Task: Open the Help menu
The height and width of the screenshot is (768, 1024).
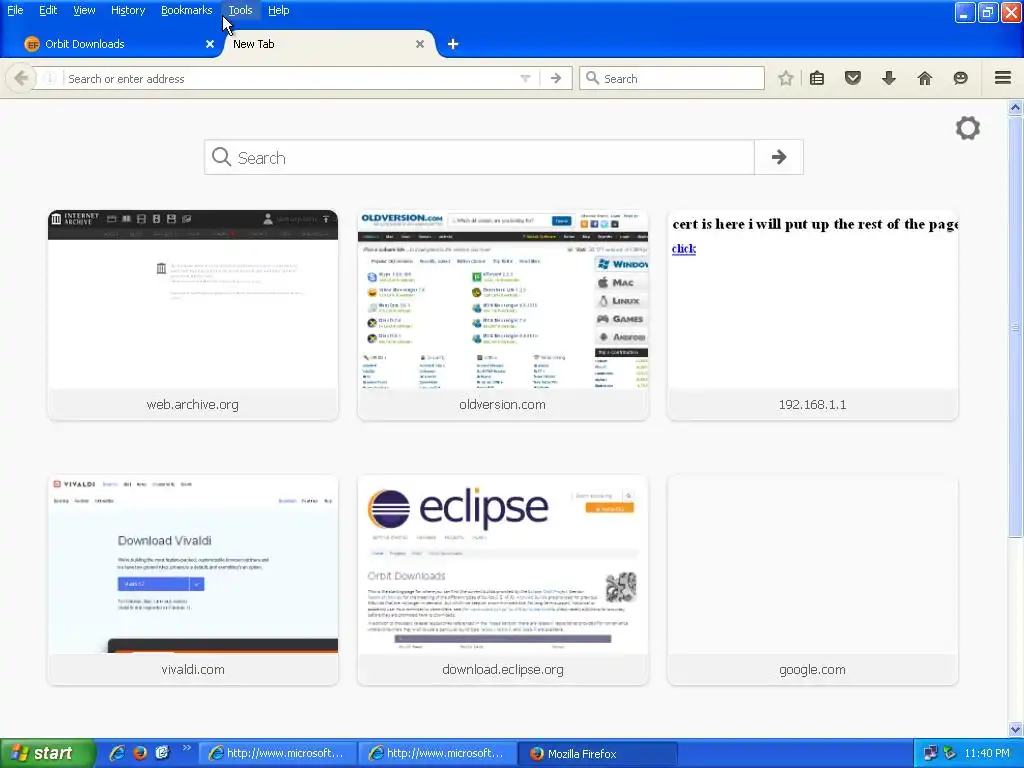Action: coord(278,10)
